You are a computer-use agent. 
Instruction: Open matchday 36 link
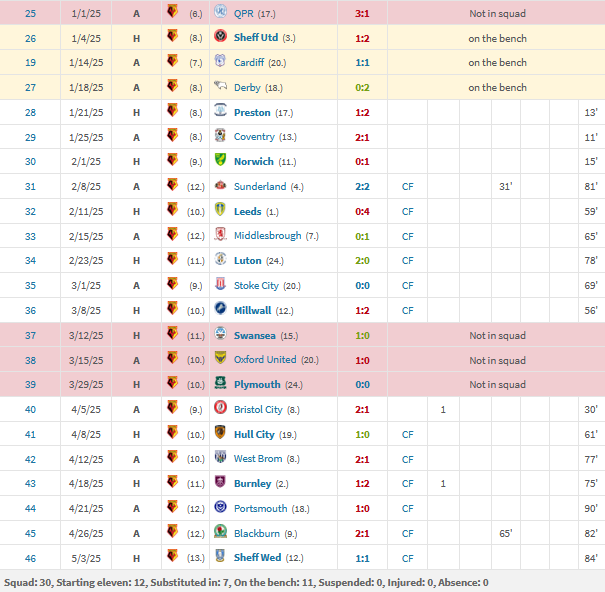[x=30, y=311]
